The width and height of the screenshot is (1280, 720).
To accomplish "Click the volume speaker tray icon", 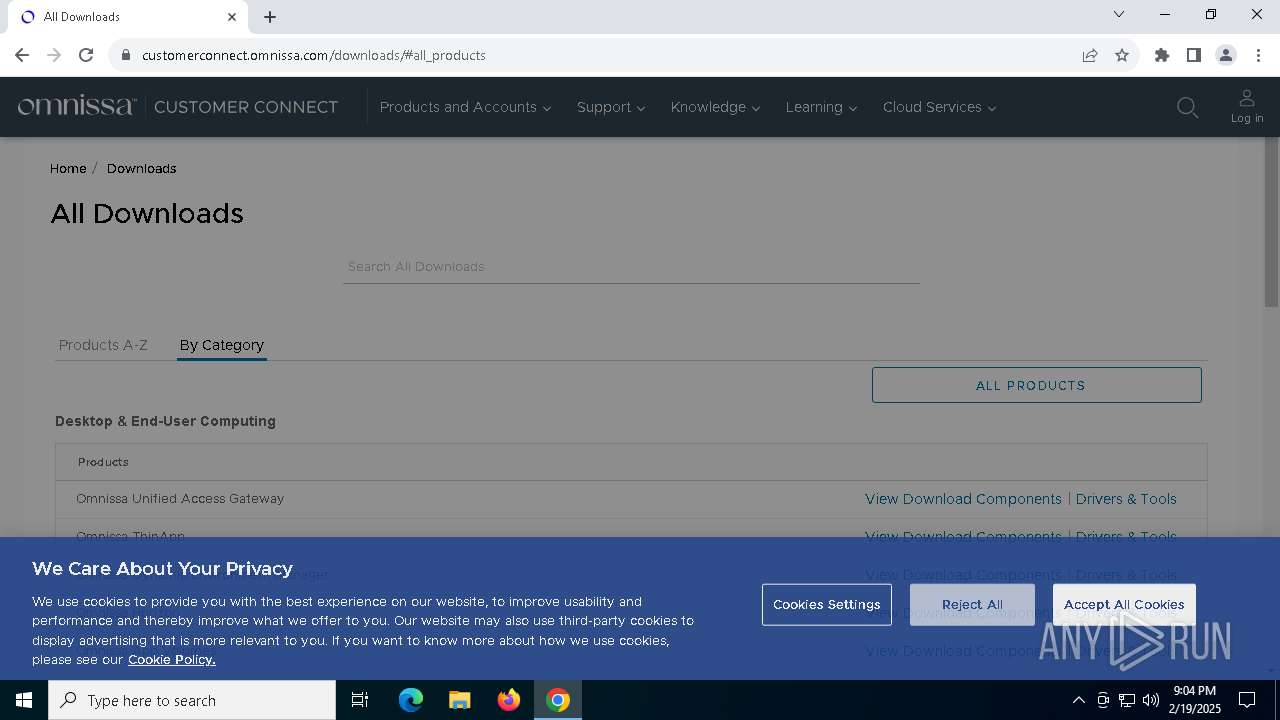I will [x=1151, y=700].
